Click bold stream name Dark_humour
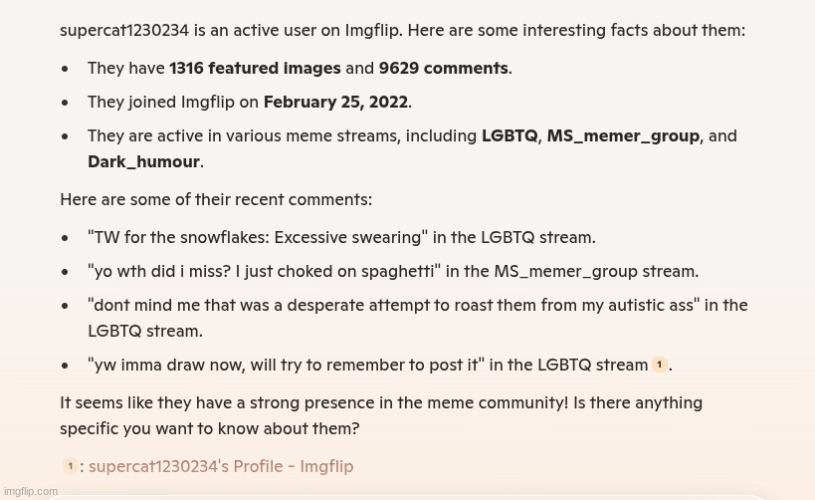The height and width of the screenshot is (500, 815). [143, 162]
